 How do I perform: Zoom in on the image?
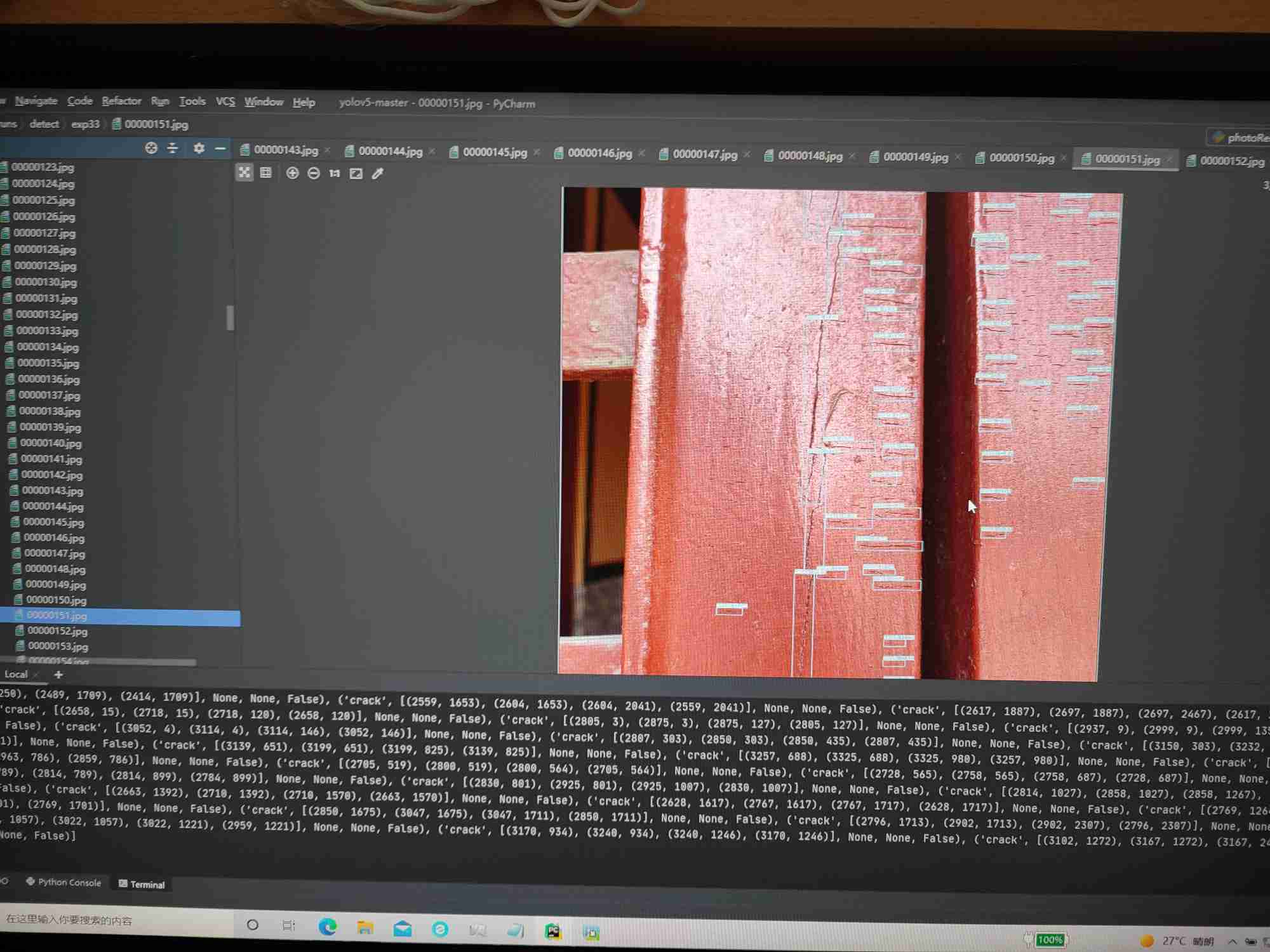pos(292,173)
